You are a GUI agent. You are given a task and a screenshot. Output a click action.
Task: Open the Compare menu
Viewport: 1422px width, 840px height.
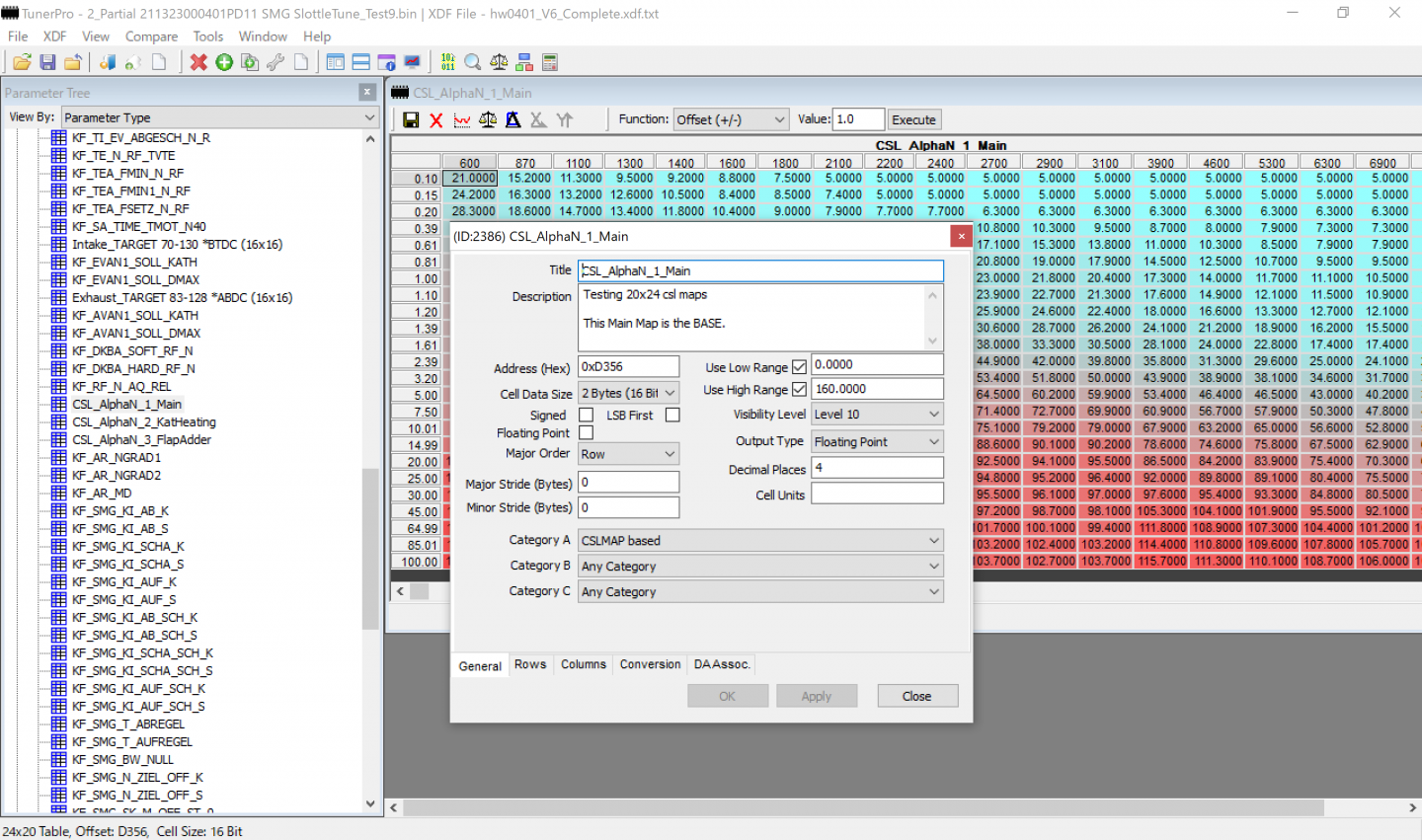tap(151, 37)
